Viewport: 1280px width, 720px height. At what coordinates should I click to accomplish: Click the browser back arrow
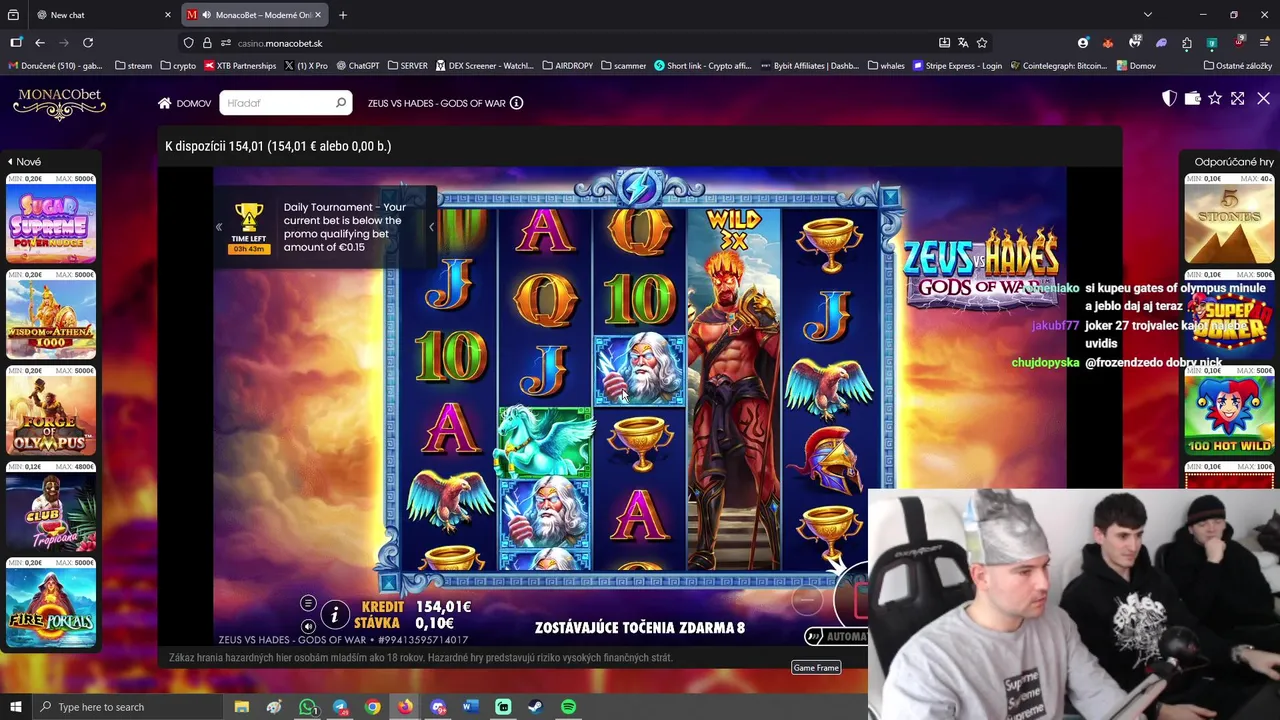(40, 43)
